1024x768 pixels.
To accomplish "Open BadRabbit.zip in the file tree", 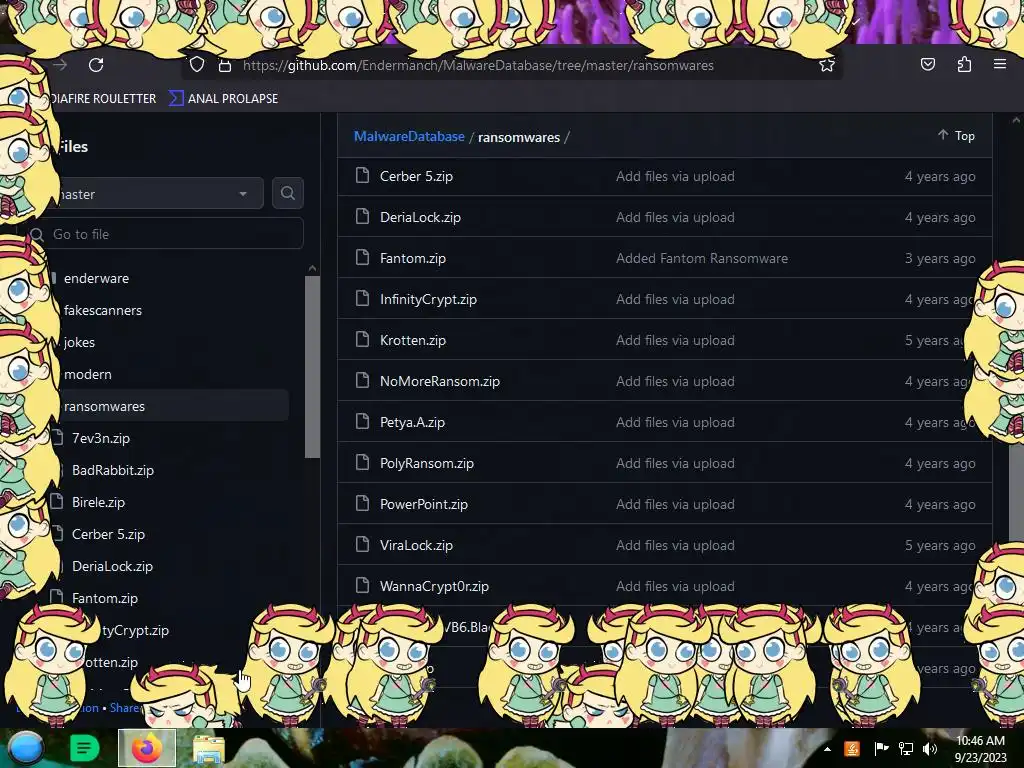I will coord(112,470).
